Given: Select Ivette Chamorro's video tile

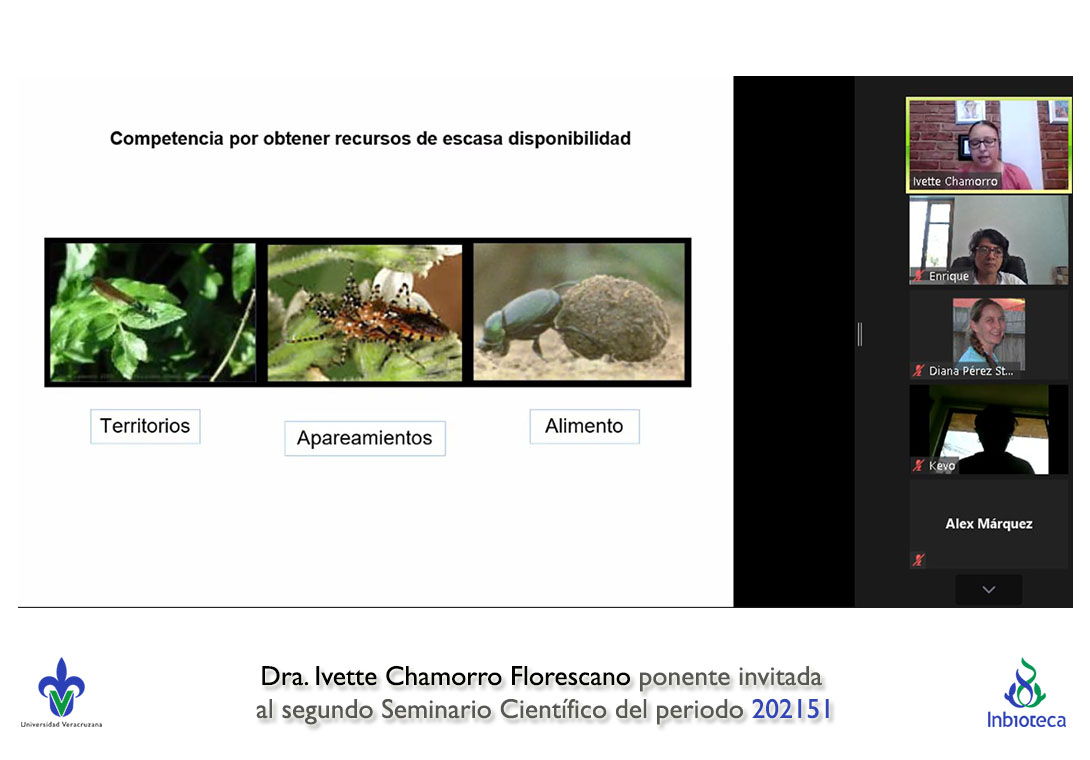Looking at the screenshot, I should point(988,143).
